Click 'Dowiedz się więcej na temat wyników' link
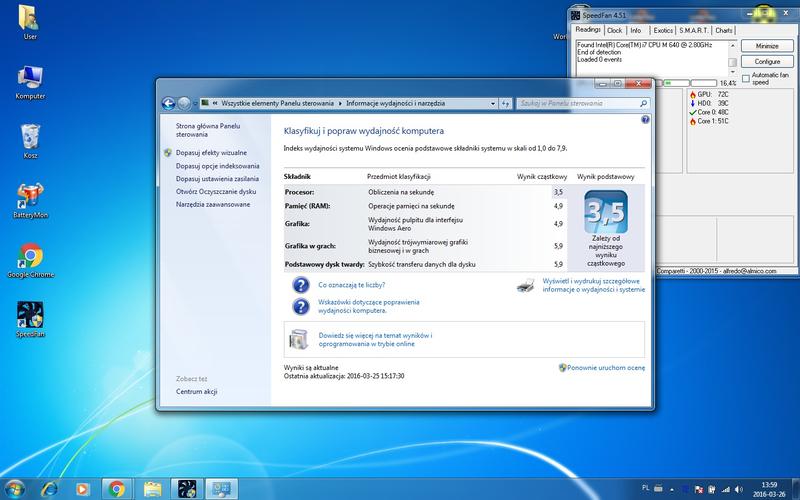 [x=375, y=340]
